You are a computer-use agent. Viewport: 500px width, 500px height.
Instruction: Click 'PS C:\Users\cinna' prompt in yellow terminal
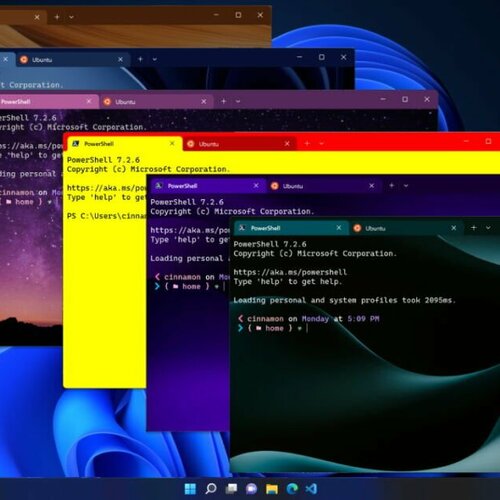tap(107, 216)
